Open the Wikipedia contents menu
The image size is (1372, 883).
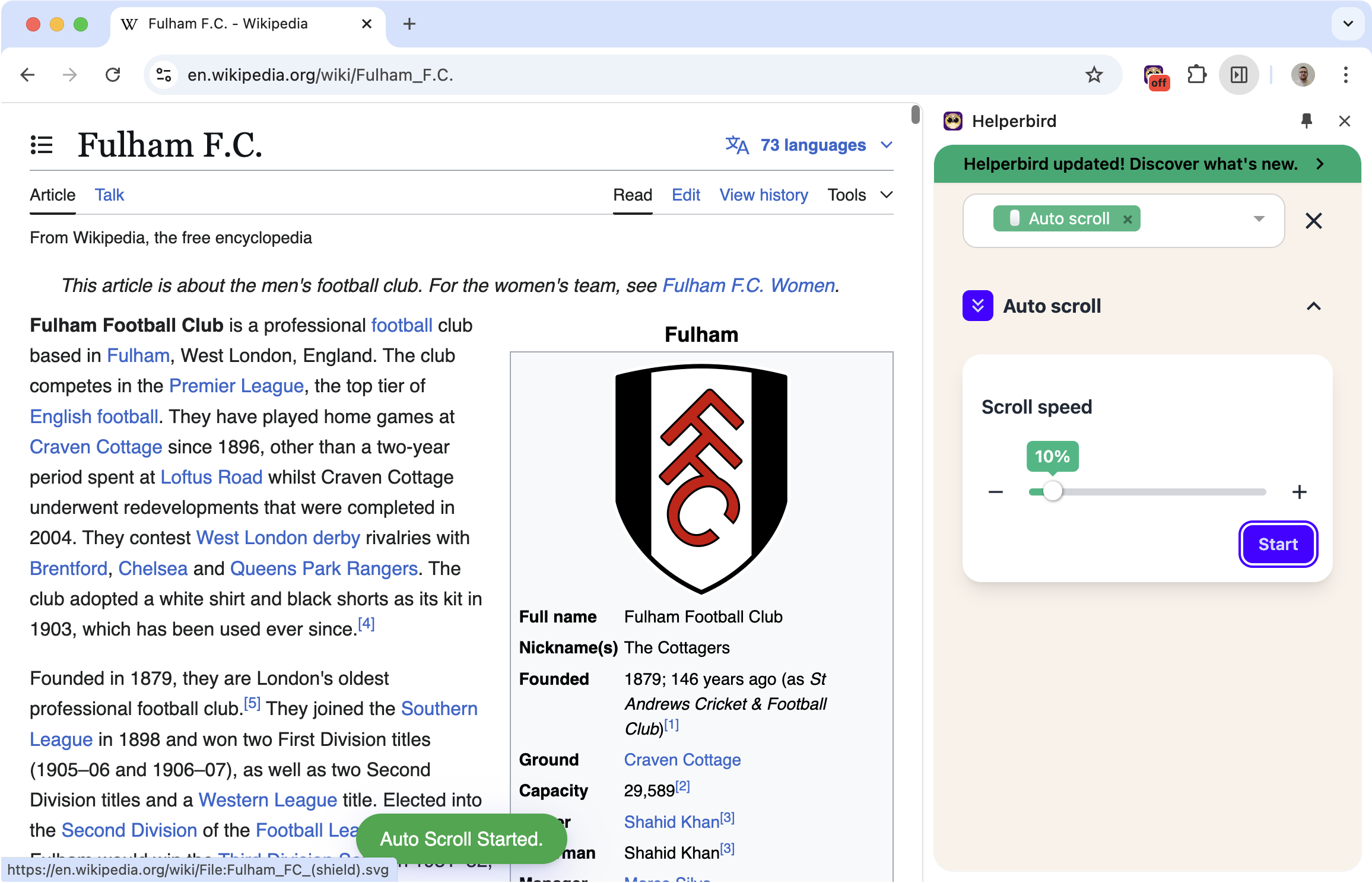[41, 145]
